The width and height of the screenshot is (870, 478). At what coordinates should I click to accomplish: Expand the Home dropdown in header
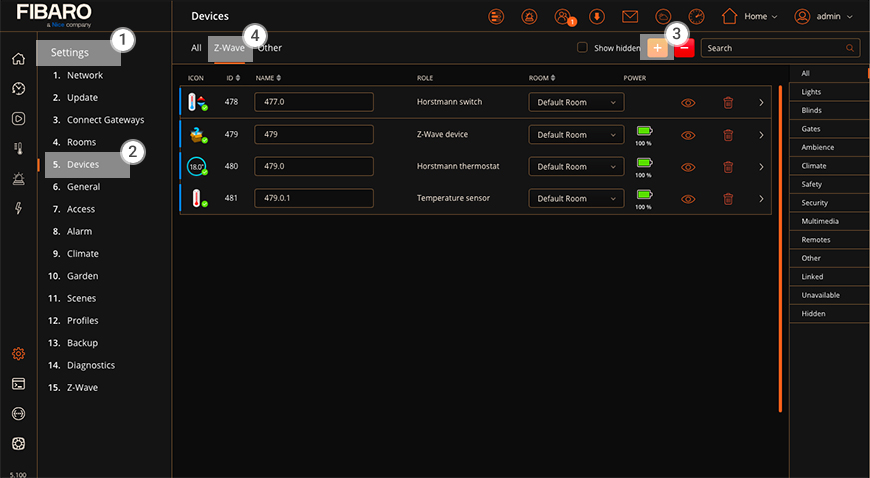[x=750, y=17]
